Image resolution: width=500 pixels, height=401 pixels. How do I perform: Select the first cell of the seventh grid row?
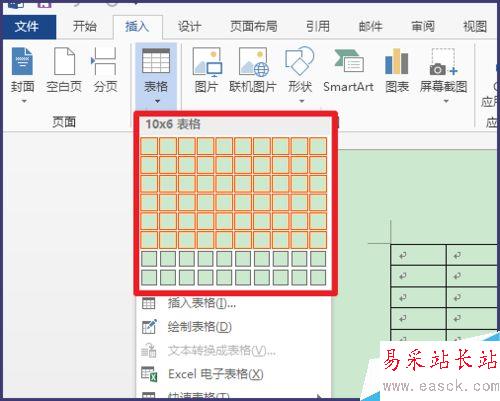tap(149, 259)
